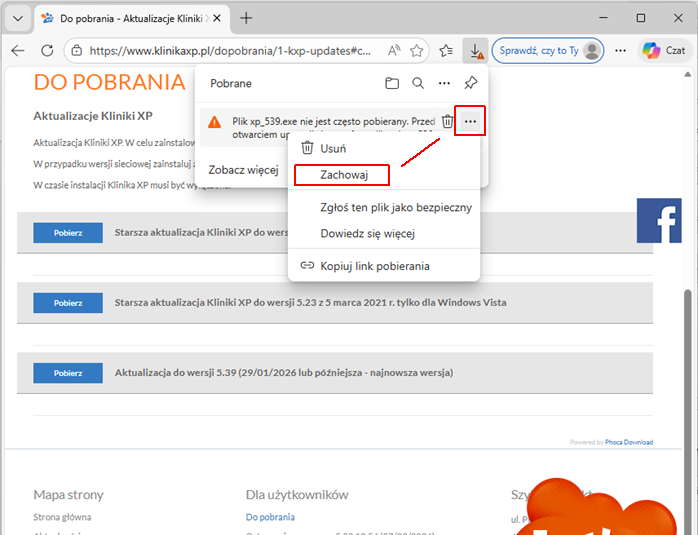Pin the Pobrane downloads panel
Viewport: 698px width, 535px height.
coord(470,83)
